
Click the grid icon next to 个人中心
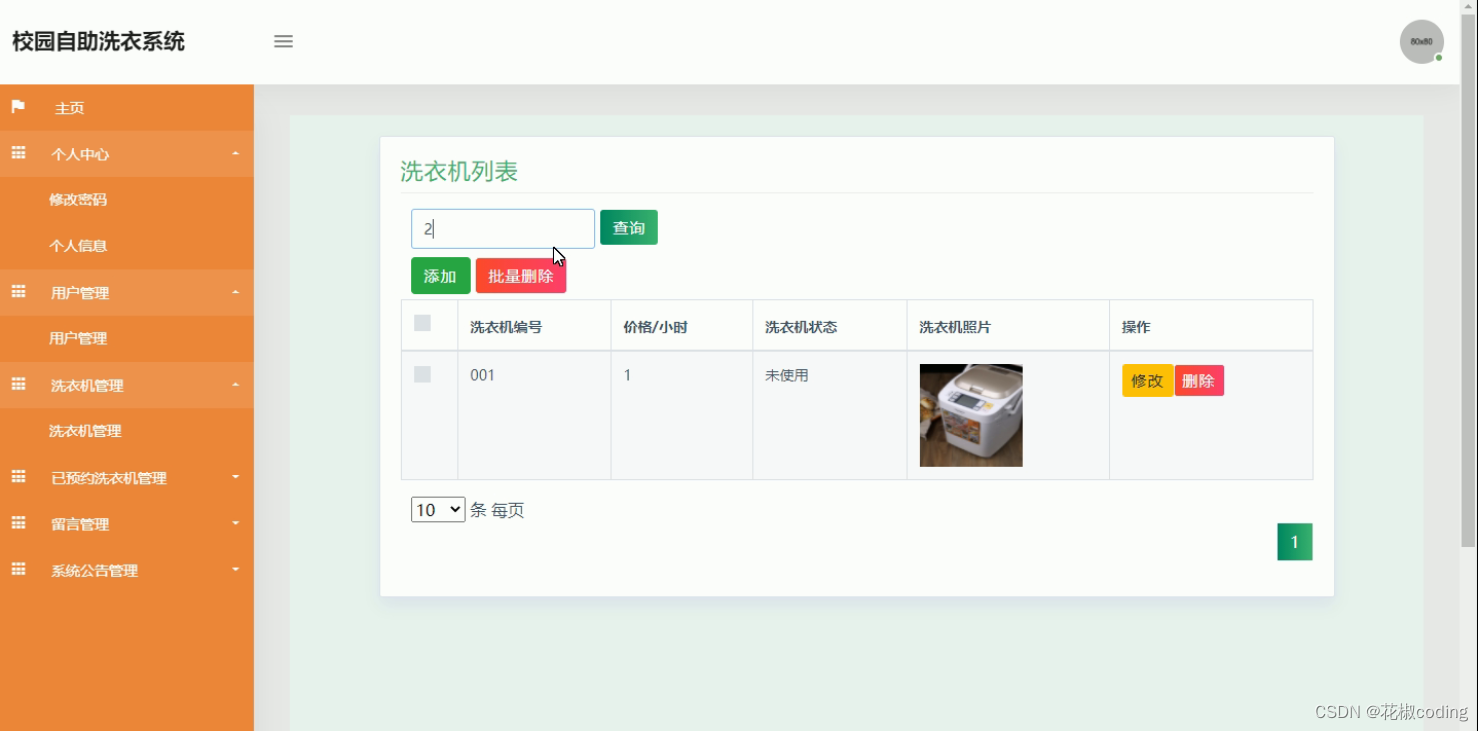tap(18, 153)
